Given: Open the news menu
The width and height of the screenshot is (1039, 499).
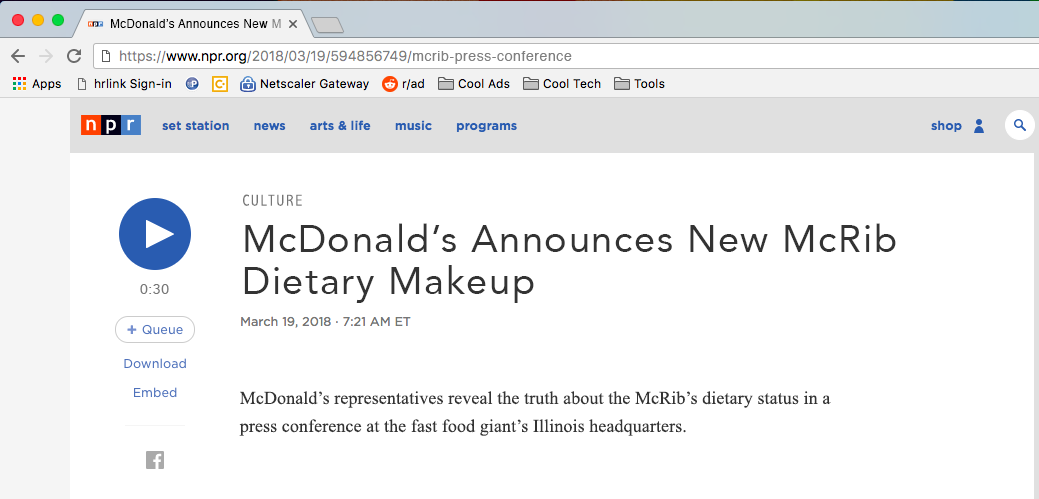Looking at the screenshot, I should (270, 126).
